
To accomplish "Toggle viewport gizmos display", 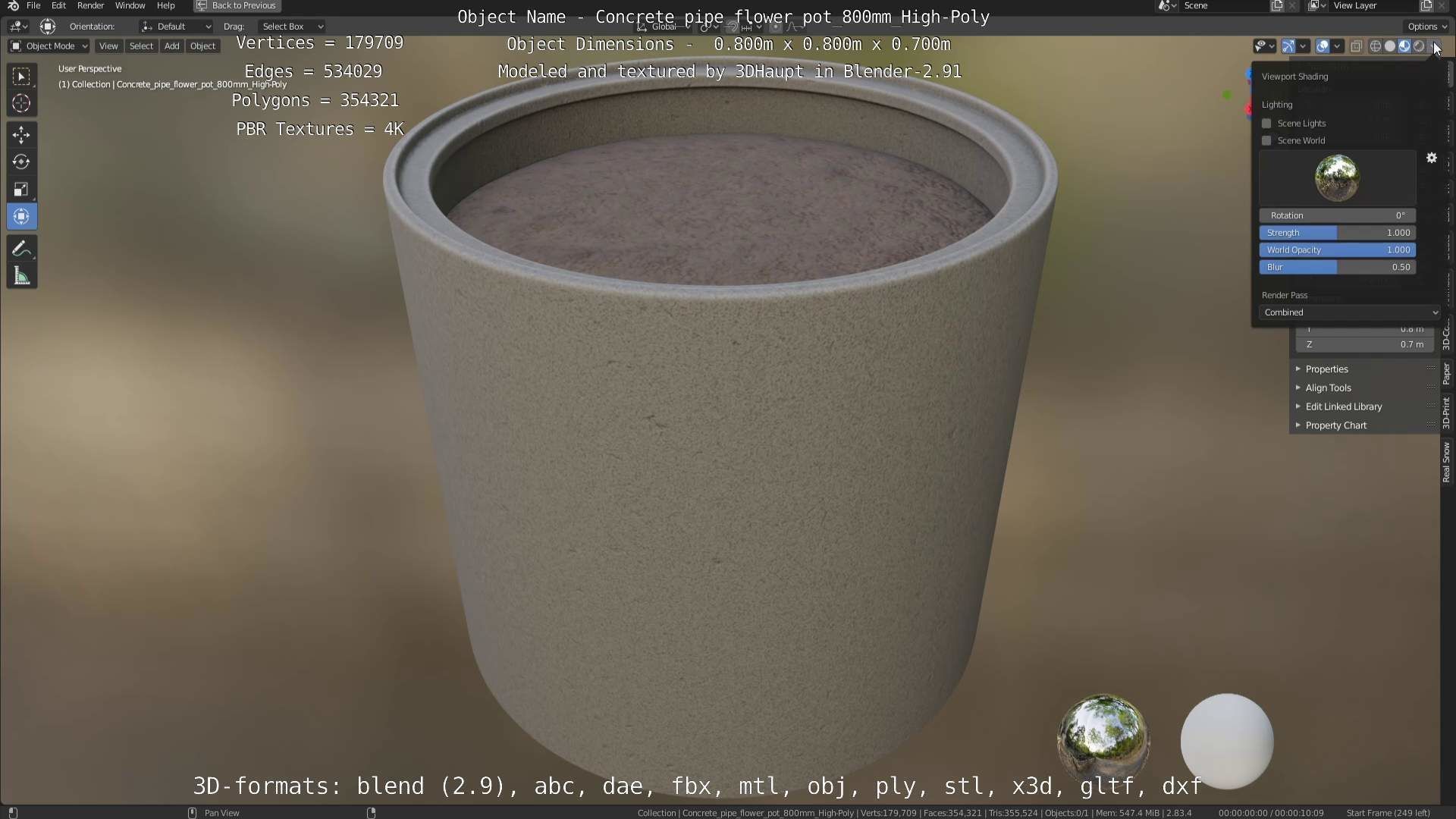I will (1288, 46).
